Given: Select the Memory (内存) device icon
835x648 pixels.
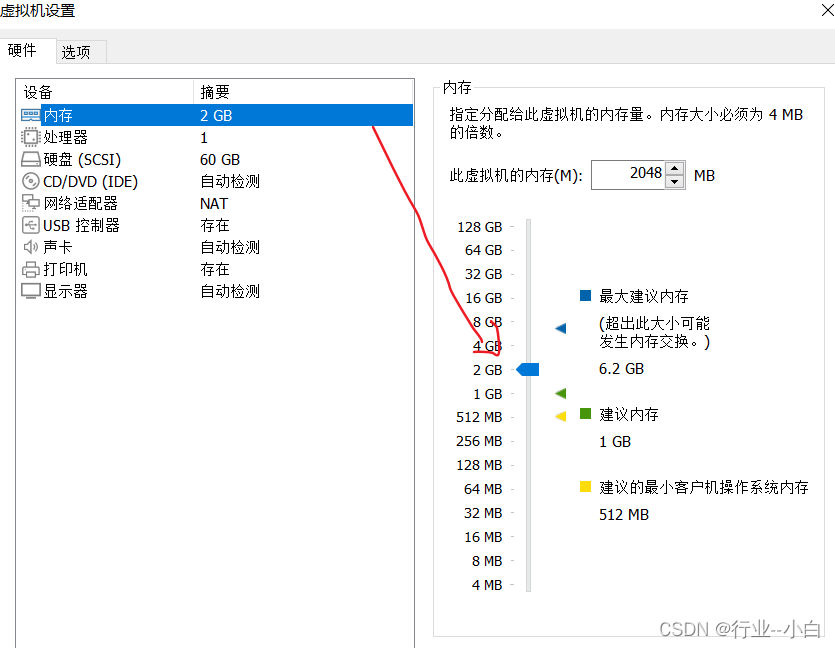Looking at the screenshot, I should click(x=30, y=115).
